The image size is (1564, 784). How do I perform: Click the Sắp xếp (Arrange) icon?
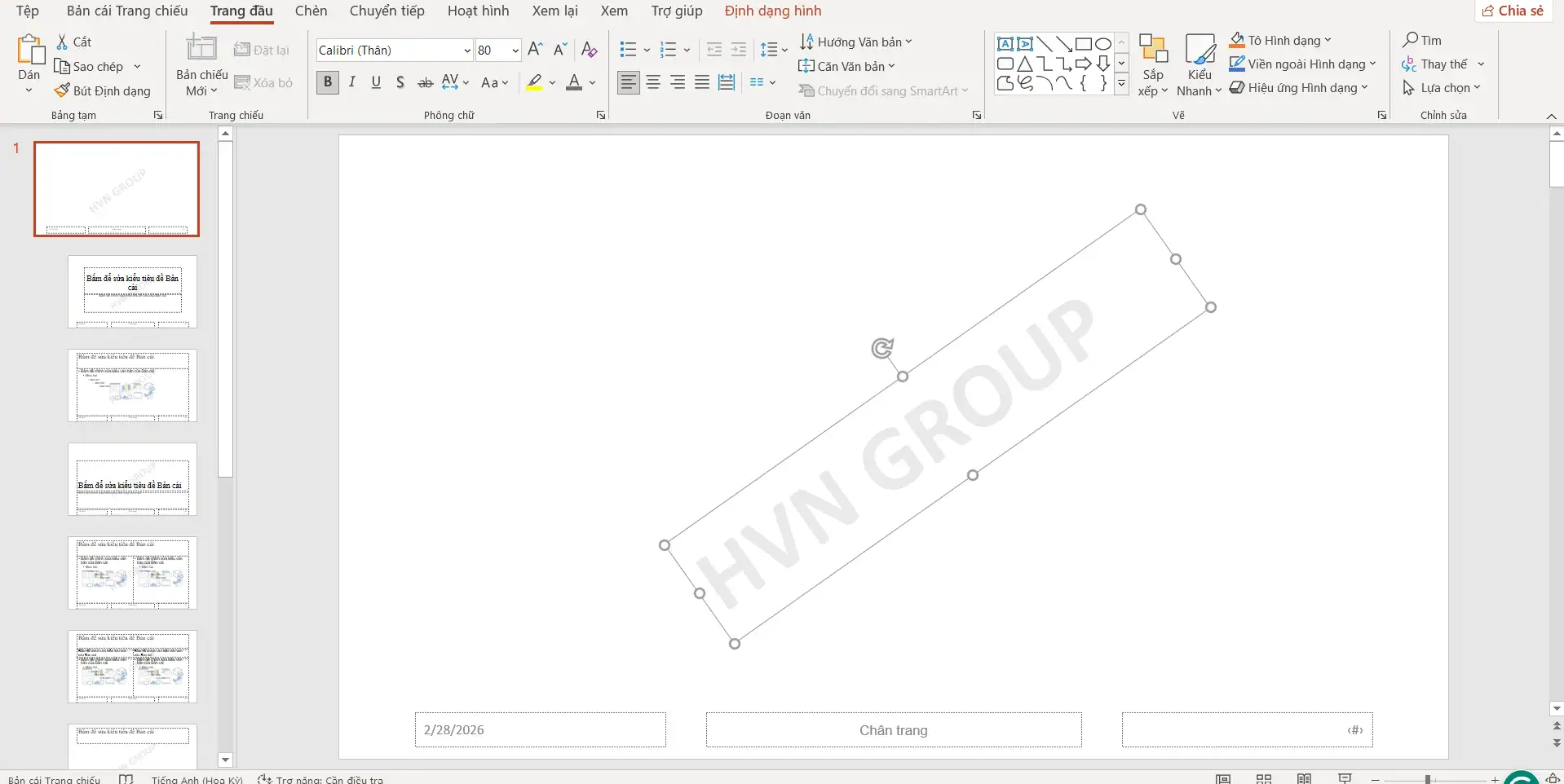[x=1153, y=63]
